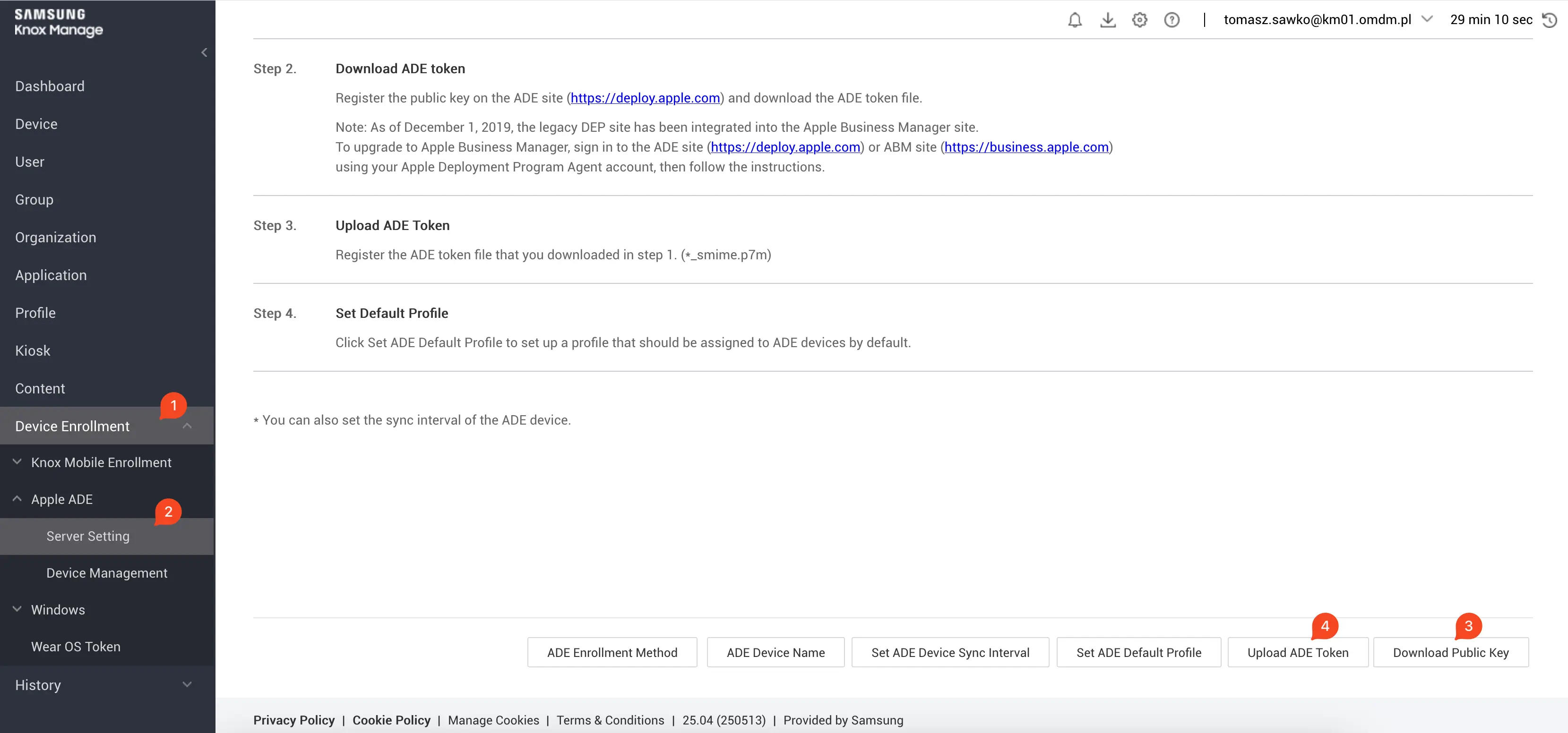Click the Upload ADE Token button
The height and width of the screenshot is (733, 1568).
pos(1298,652)
